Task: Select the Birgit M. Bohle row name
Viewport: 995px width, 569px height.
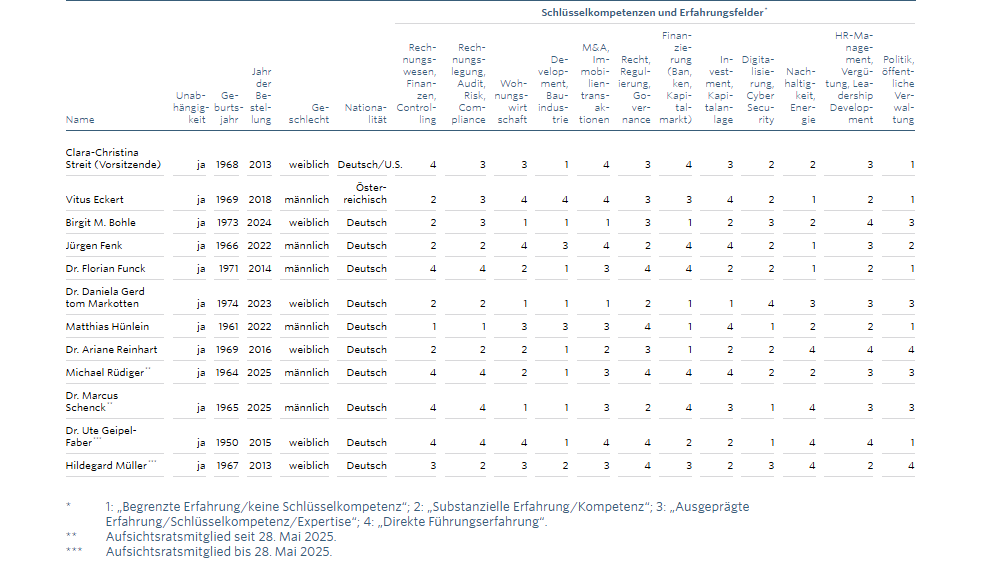Action: (100, 223)
